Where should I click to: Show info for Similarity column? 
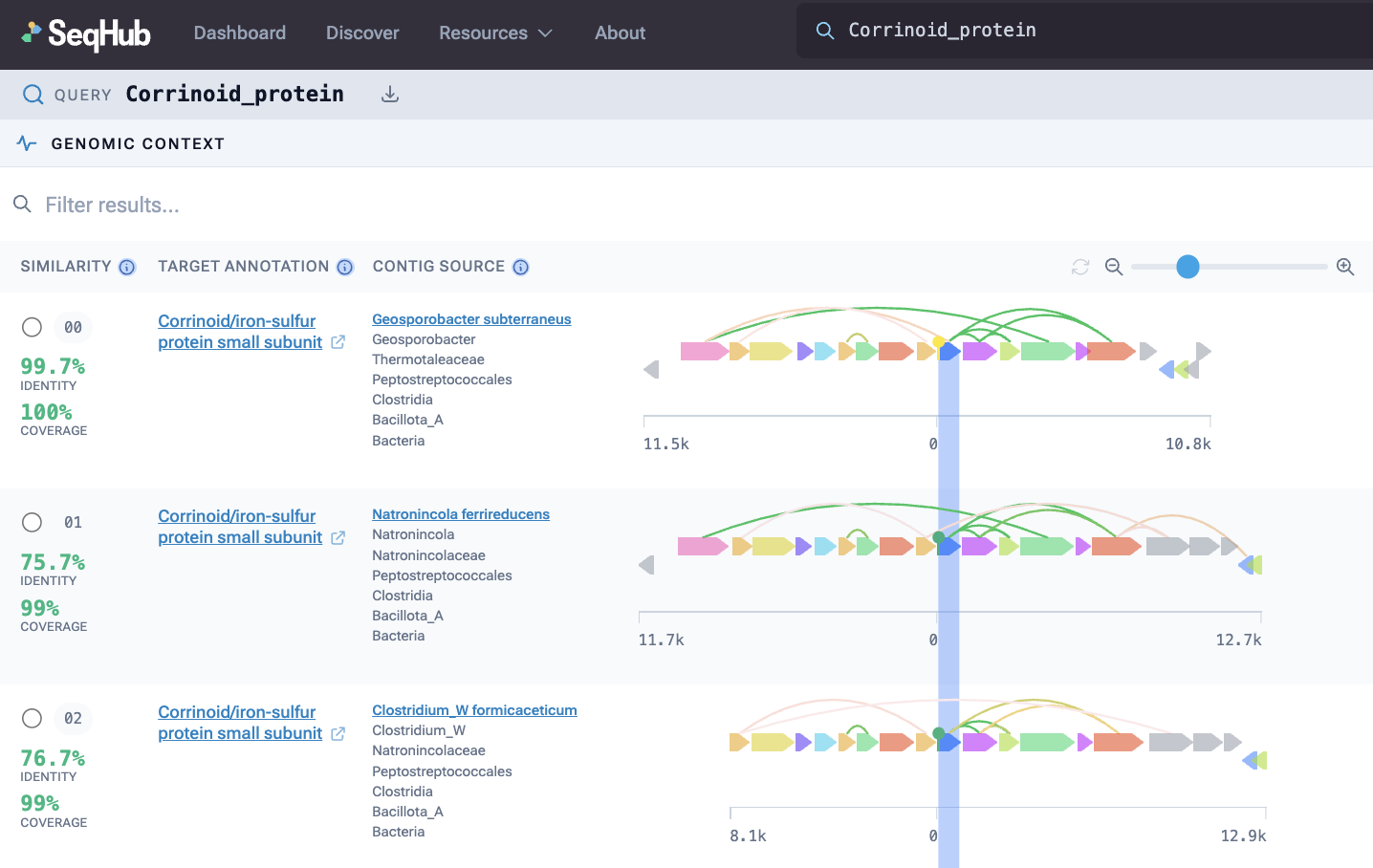pos(127,267)
